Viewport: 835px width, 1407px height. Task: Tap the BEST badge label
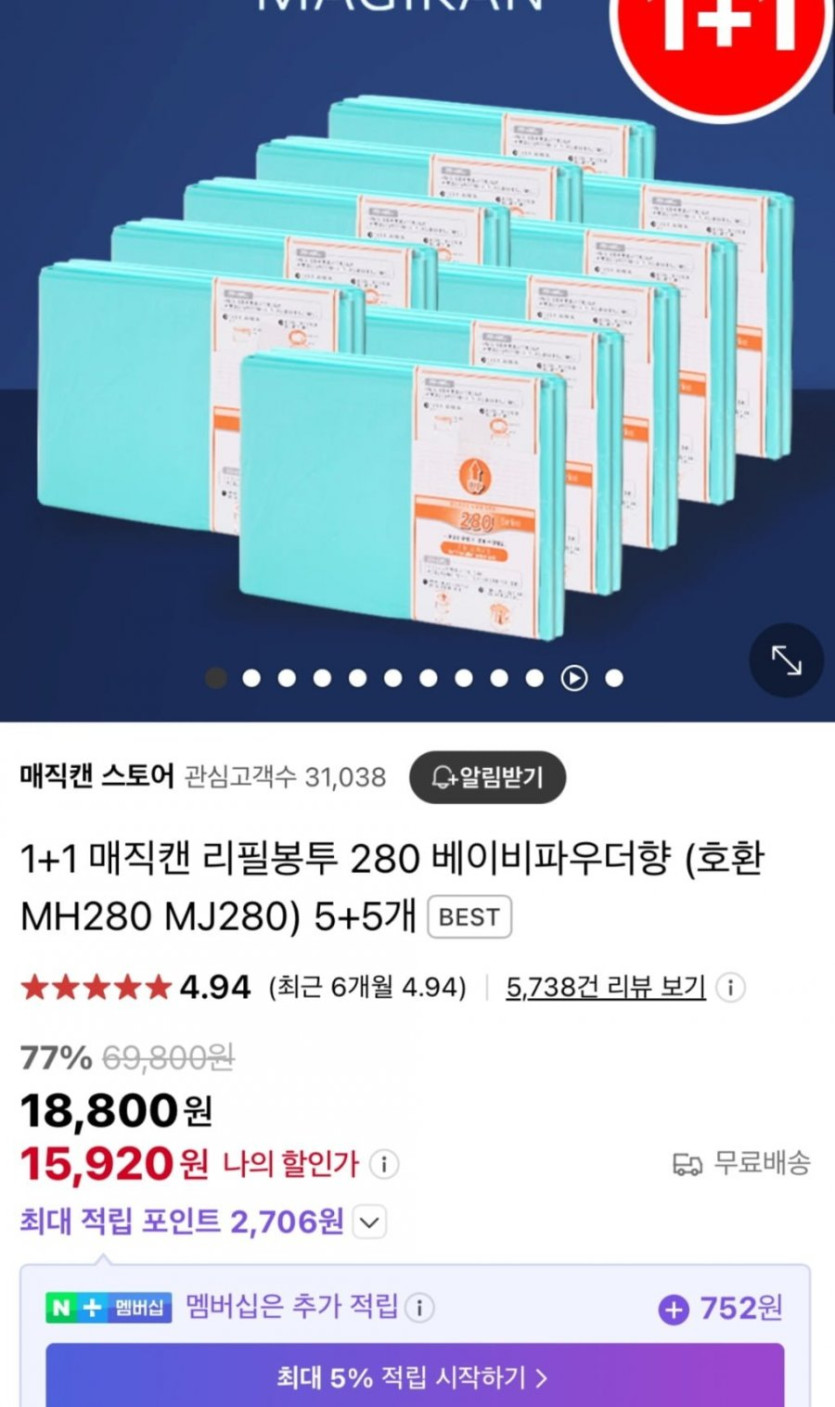tap(470, 917)
